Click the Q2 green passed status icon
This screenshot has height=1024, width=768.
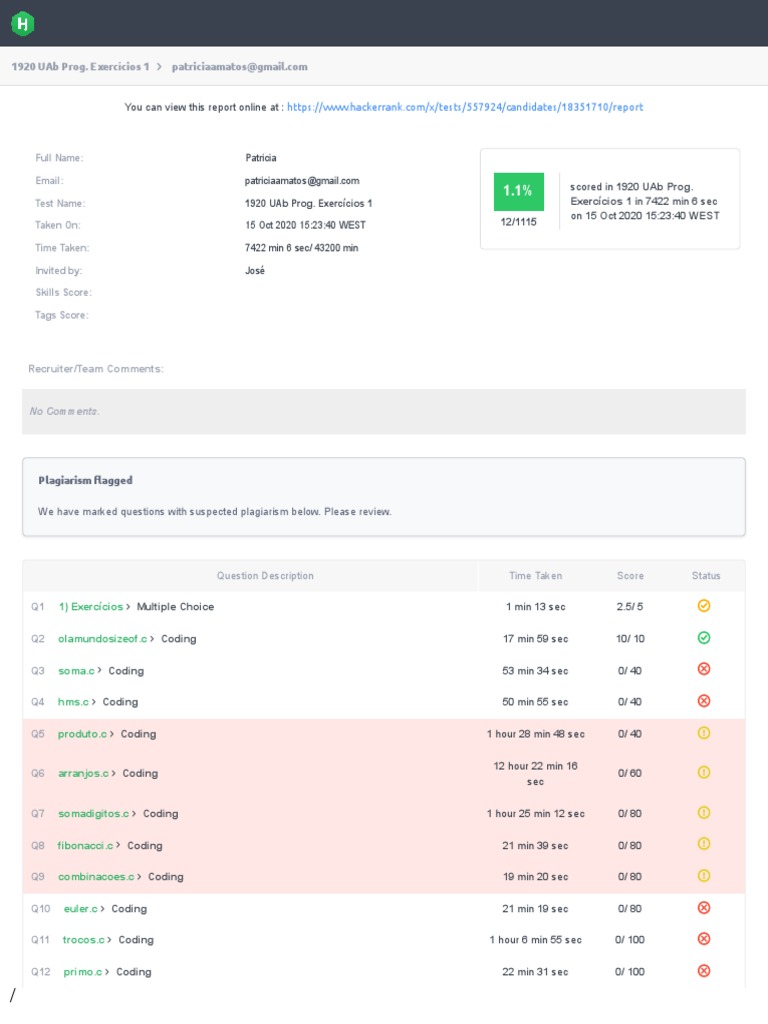(x=703, y=638)
